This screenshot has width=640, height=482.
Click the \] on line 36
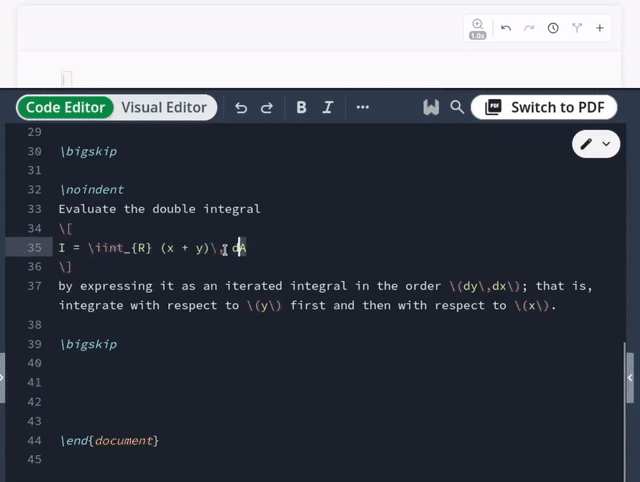(x=66, y=267)
